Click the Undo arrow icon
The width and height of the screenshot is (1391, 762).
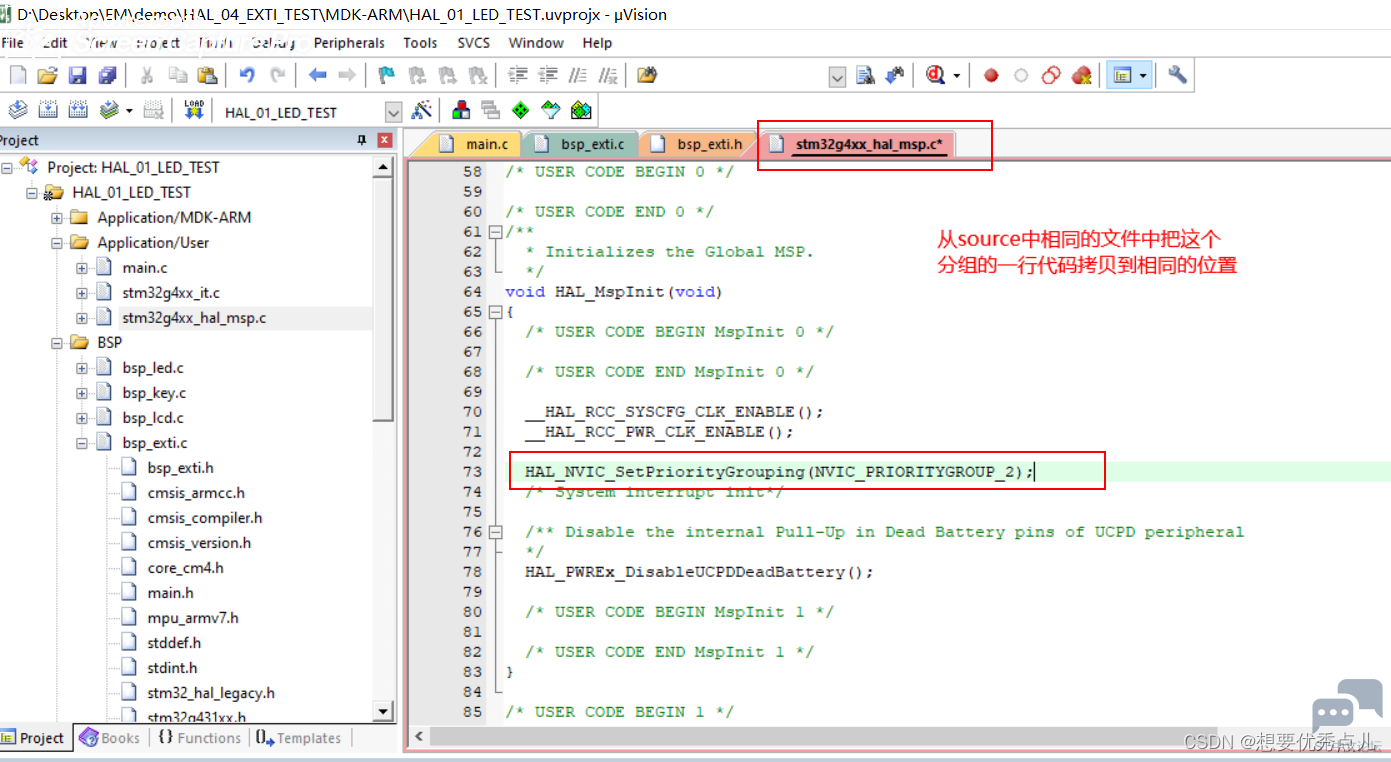[247, 75]
